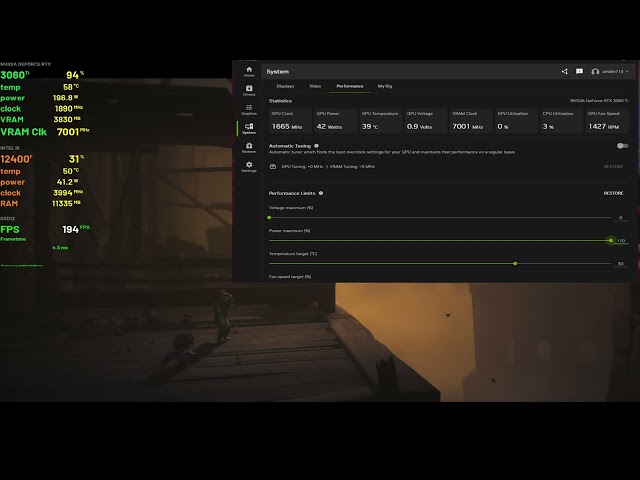
Task: Switch to the Video tab
Action: [315, 86]
